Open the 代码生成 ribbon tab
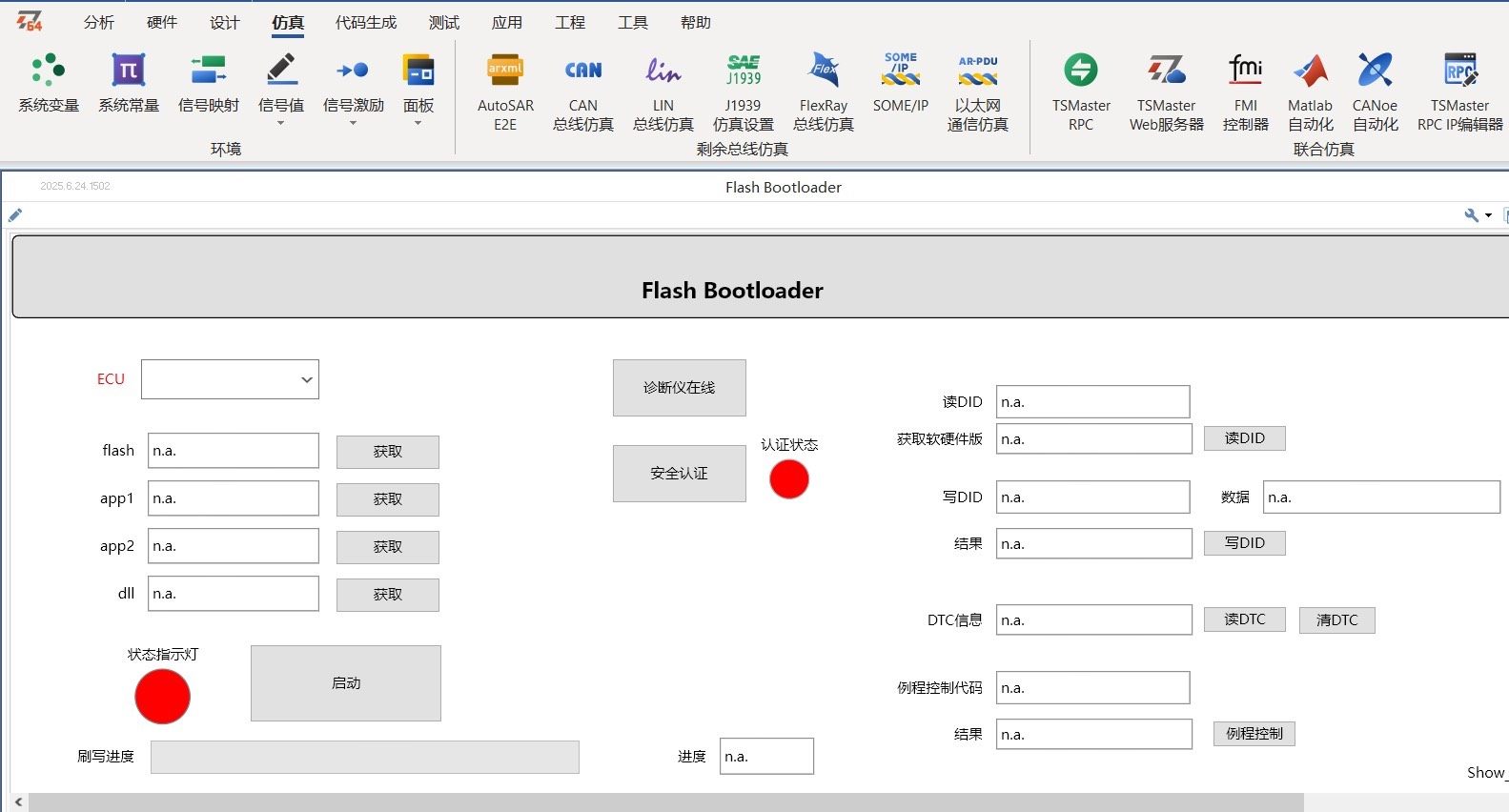Screen dimensions: 1509x812 tap(366, 22)
